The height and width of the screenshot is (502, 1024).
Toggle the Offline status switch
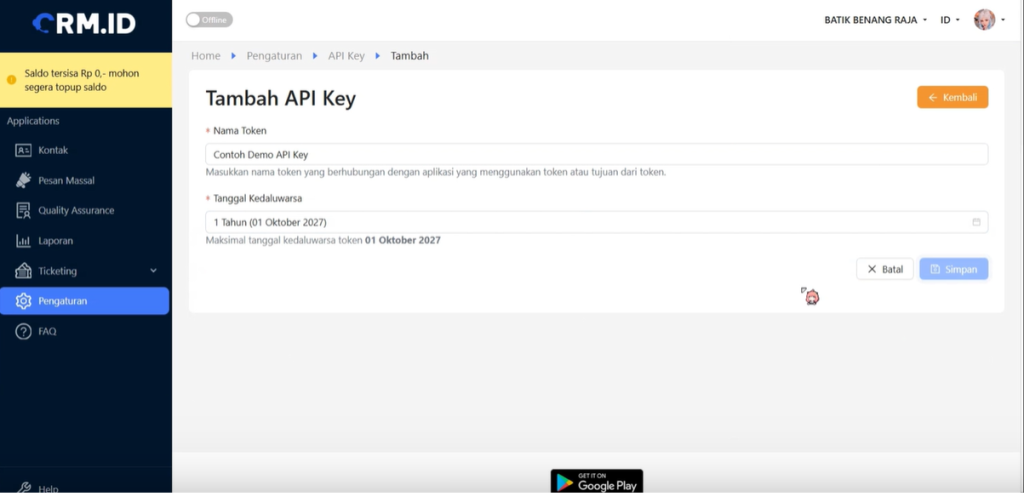[x=209, y=20]
